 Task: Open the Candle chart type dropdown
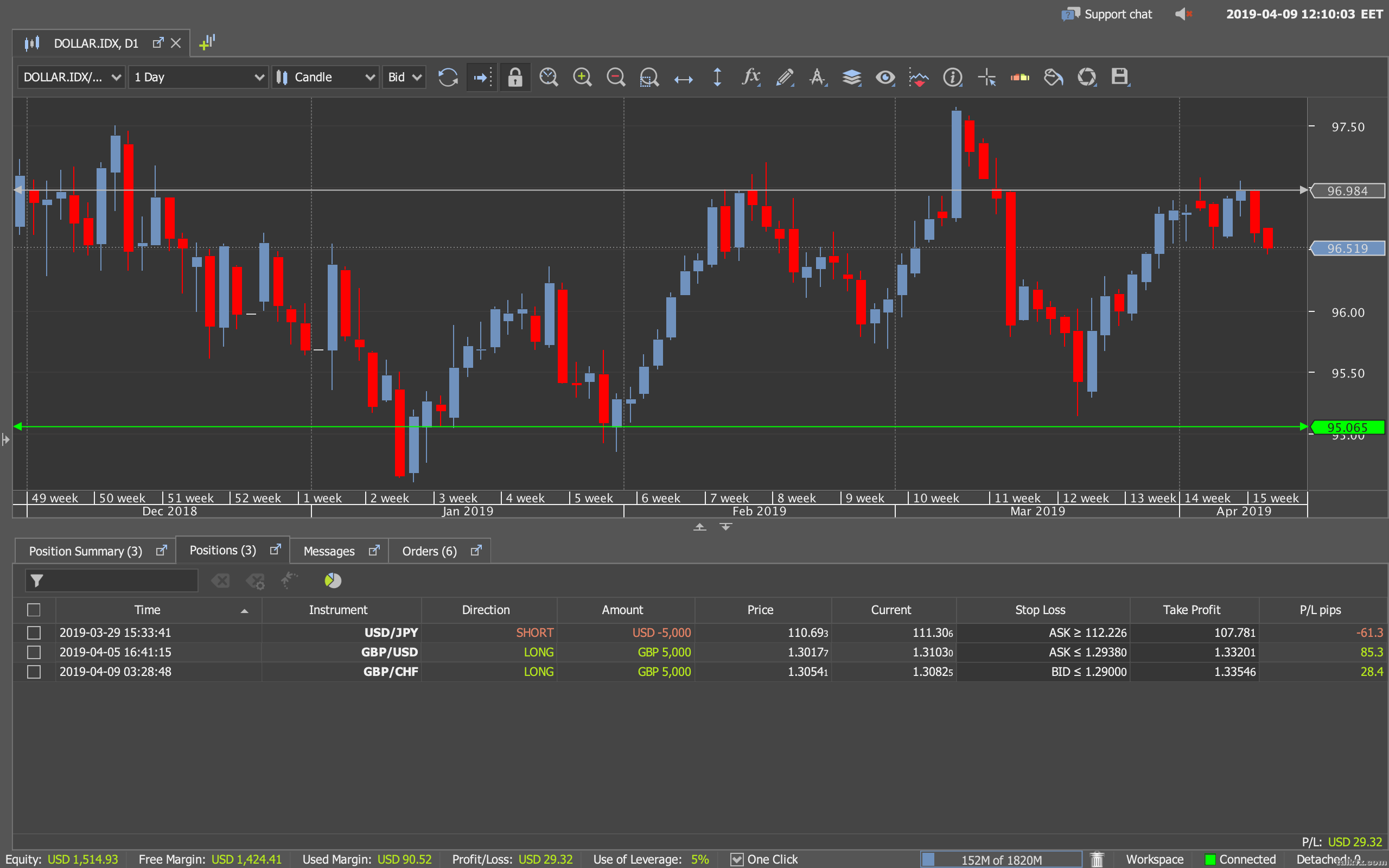click(x=325, y=77)
